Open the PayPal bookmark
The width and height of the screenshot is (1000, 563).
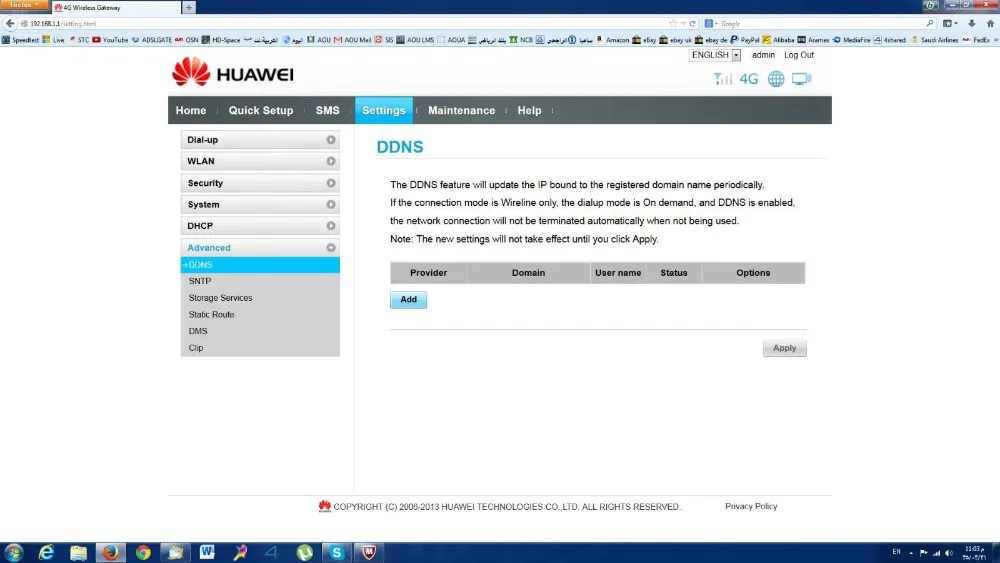click(744, 40)
